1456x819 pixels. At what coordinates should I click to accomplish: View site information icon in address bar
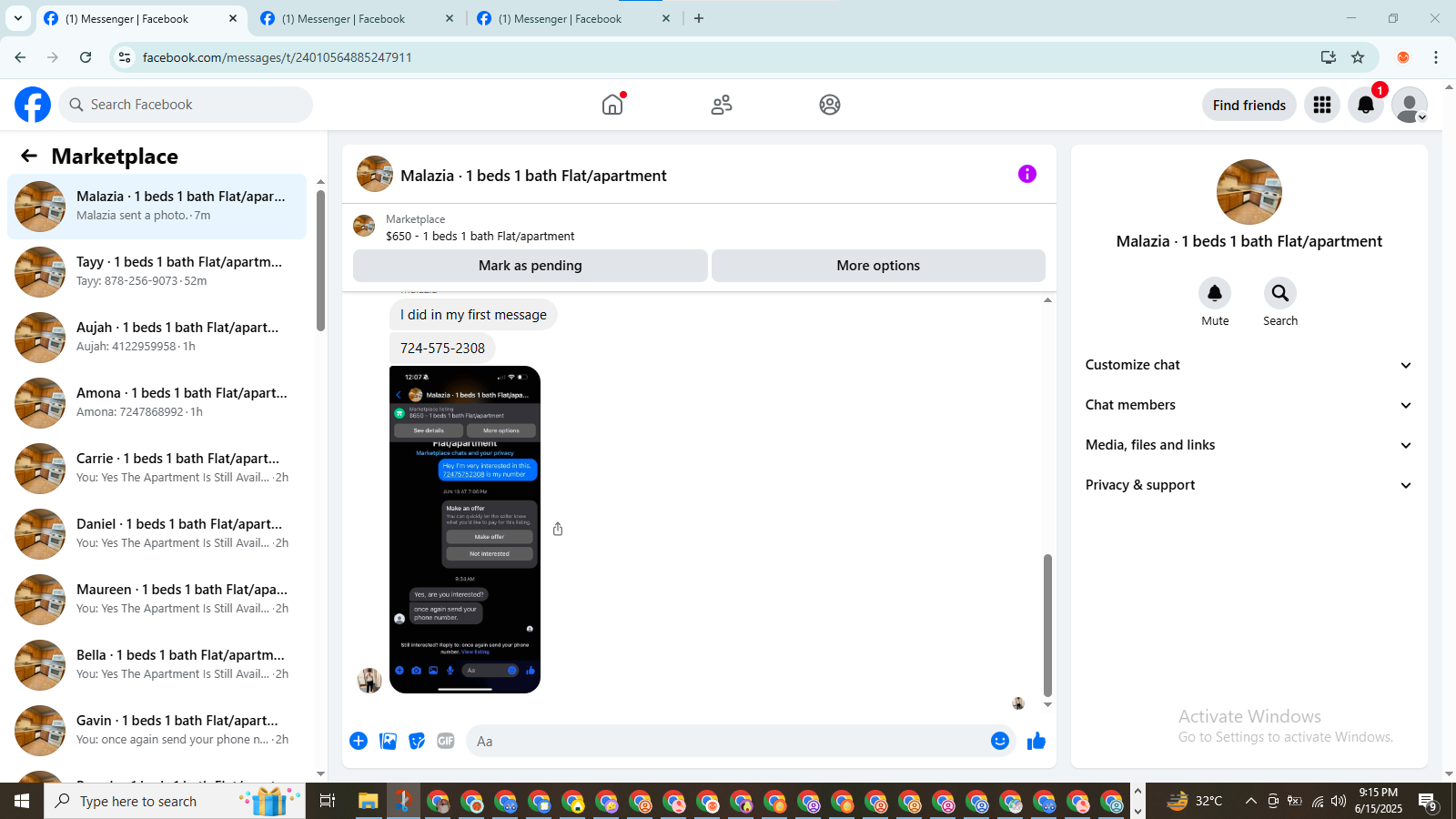click(125, 57)
